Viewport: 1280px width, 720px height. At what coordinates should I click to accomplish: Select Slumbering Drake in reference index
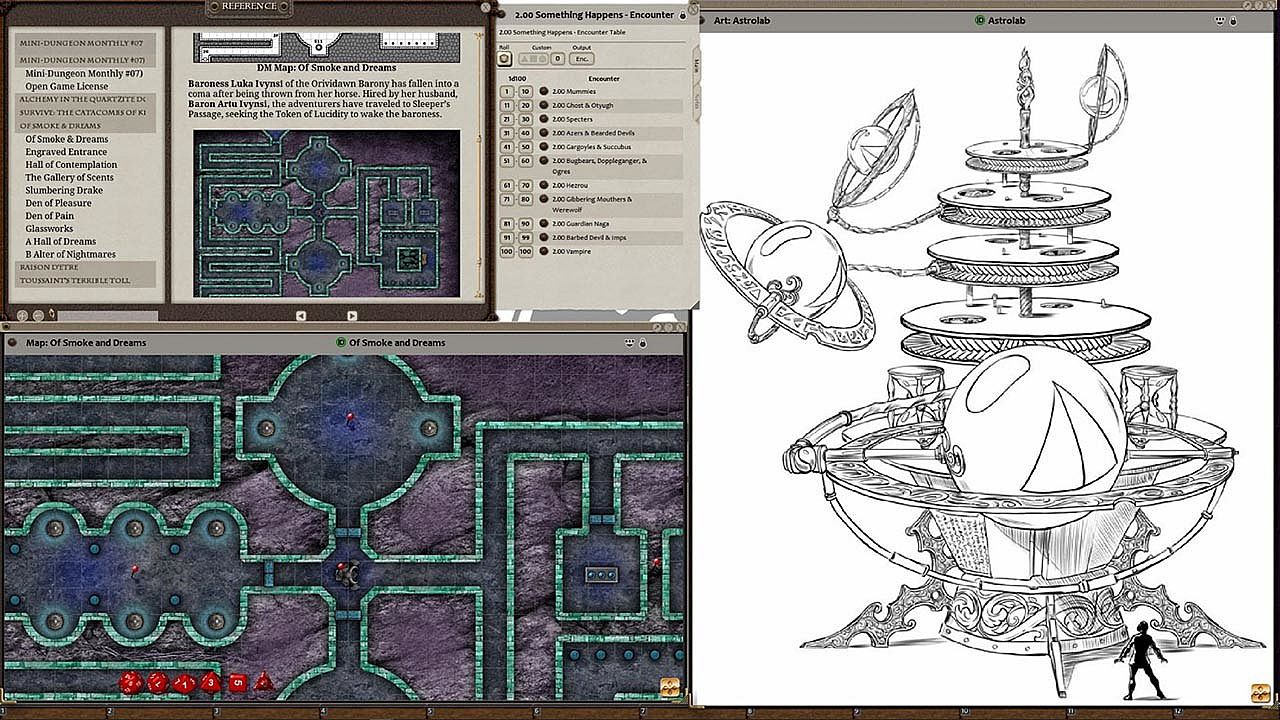coord(64,190)
